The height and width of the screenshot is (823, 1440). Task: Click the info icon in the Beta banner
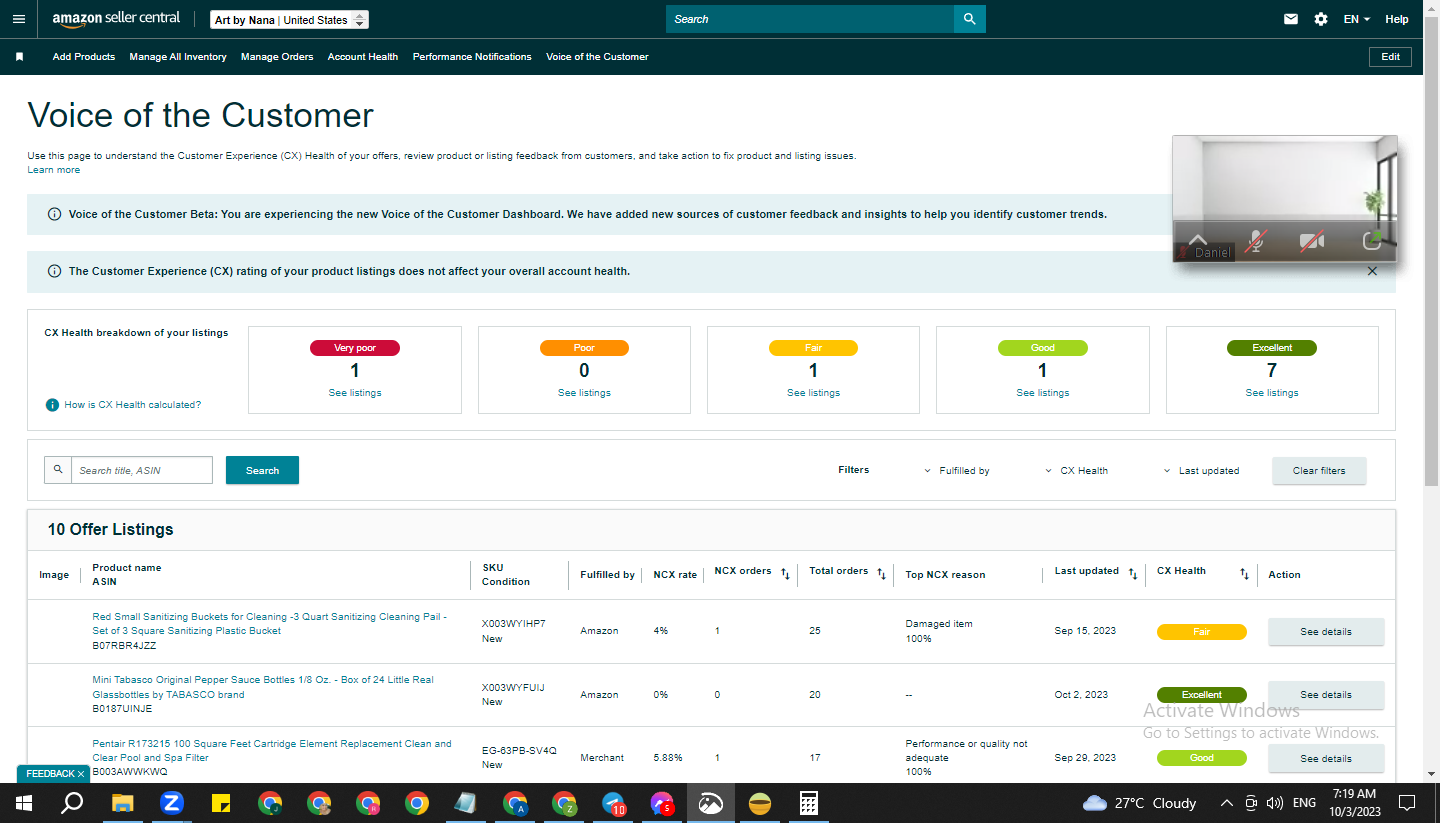pos(54,214)
